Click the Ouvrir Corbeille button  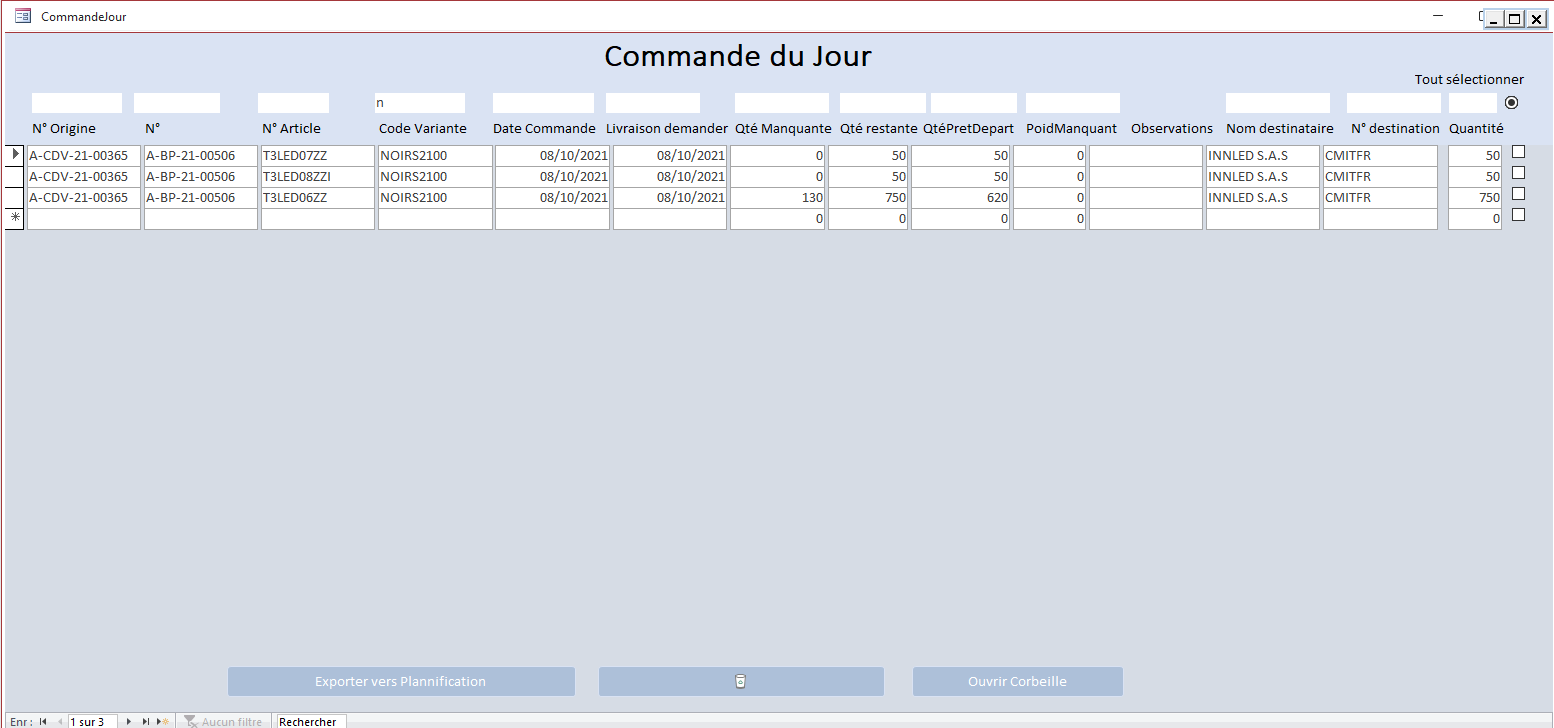click(1017, 682)
